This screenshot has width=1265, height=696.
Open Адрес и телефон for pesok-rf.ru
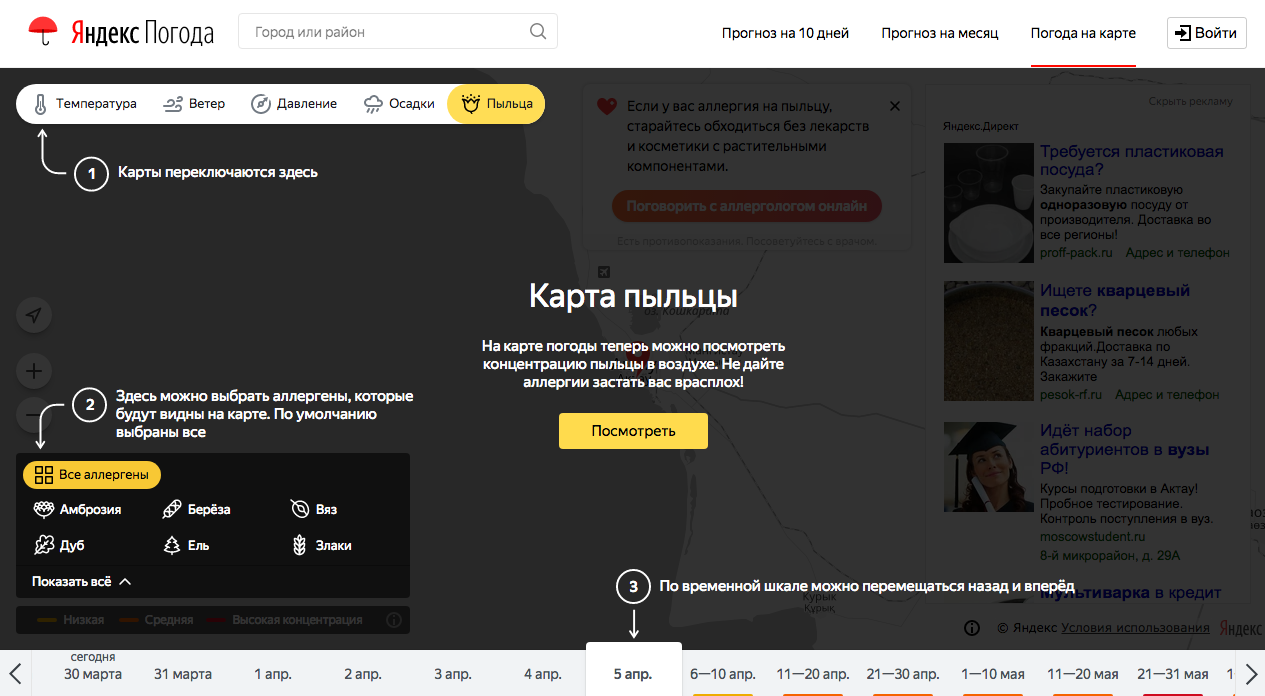[x=1167, y=395]
